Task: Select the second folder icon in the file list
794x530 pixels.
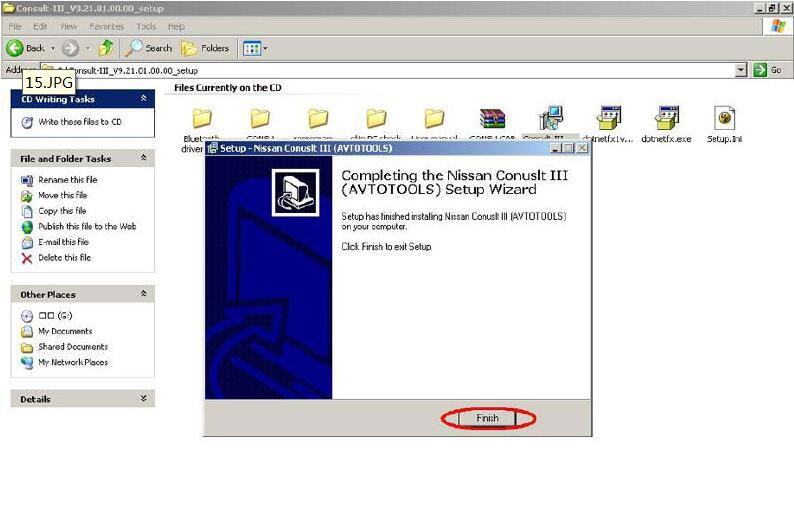Action: 260,118
